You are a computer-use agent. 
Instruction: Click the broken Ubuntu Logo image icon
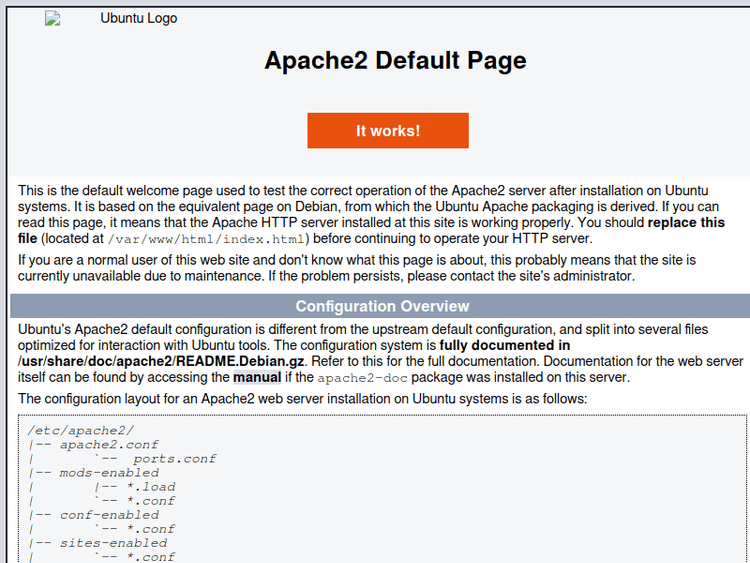coord(53,19)
